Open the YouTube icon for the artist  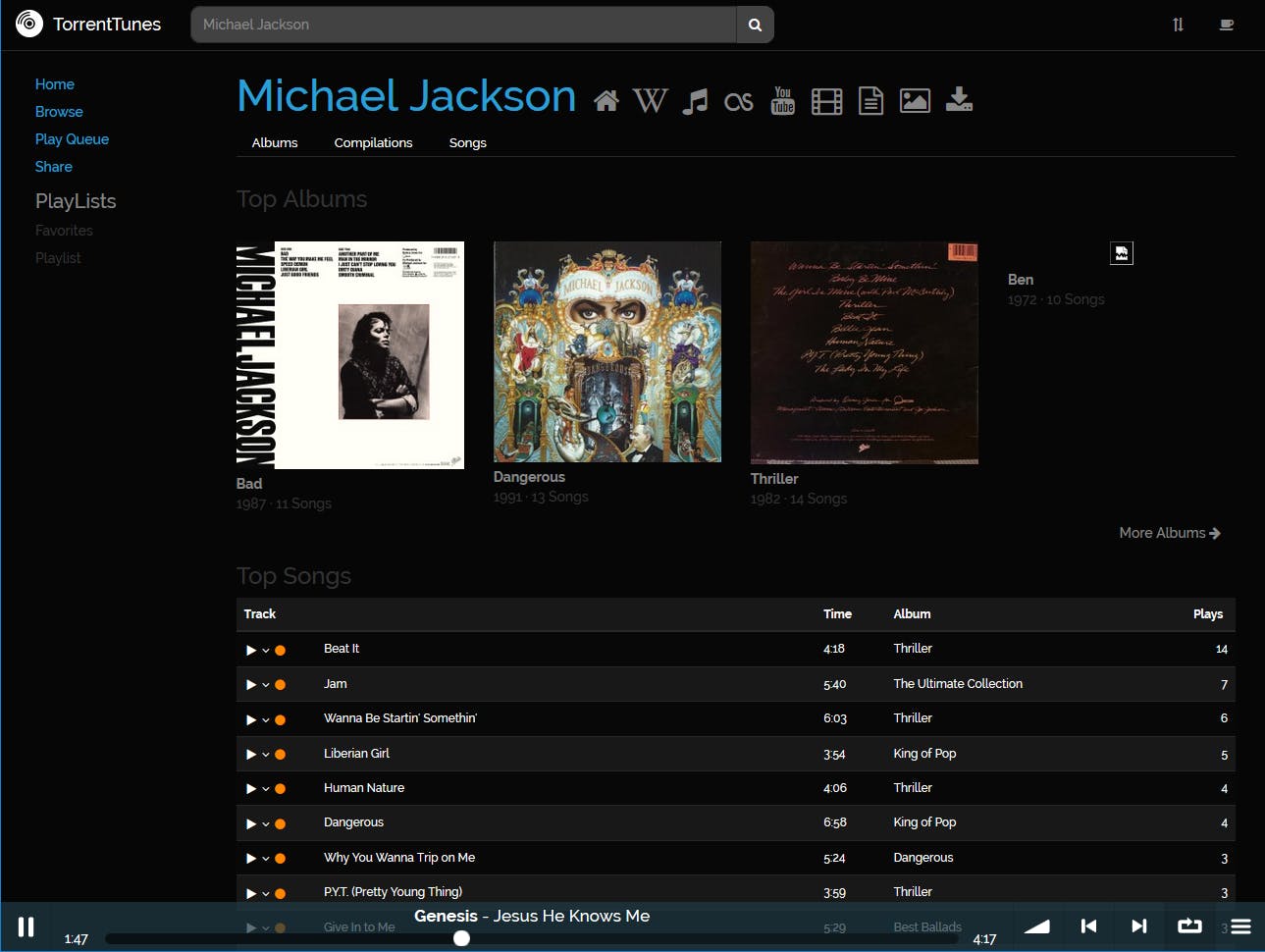pyautogui.click(x=783, y=100)
